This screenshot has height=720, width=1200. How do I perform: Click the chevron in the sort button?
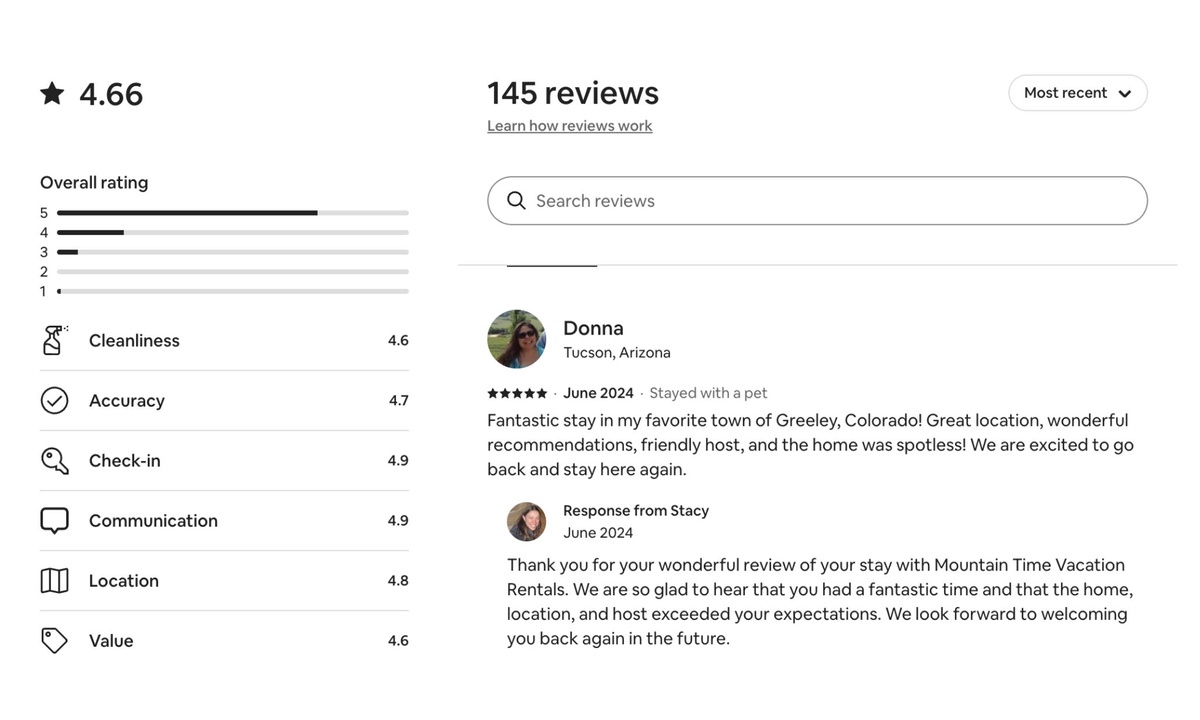1125,94
